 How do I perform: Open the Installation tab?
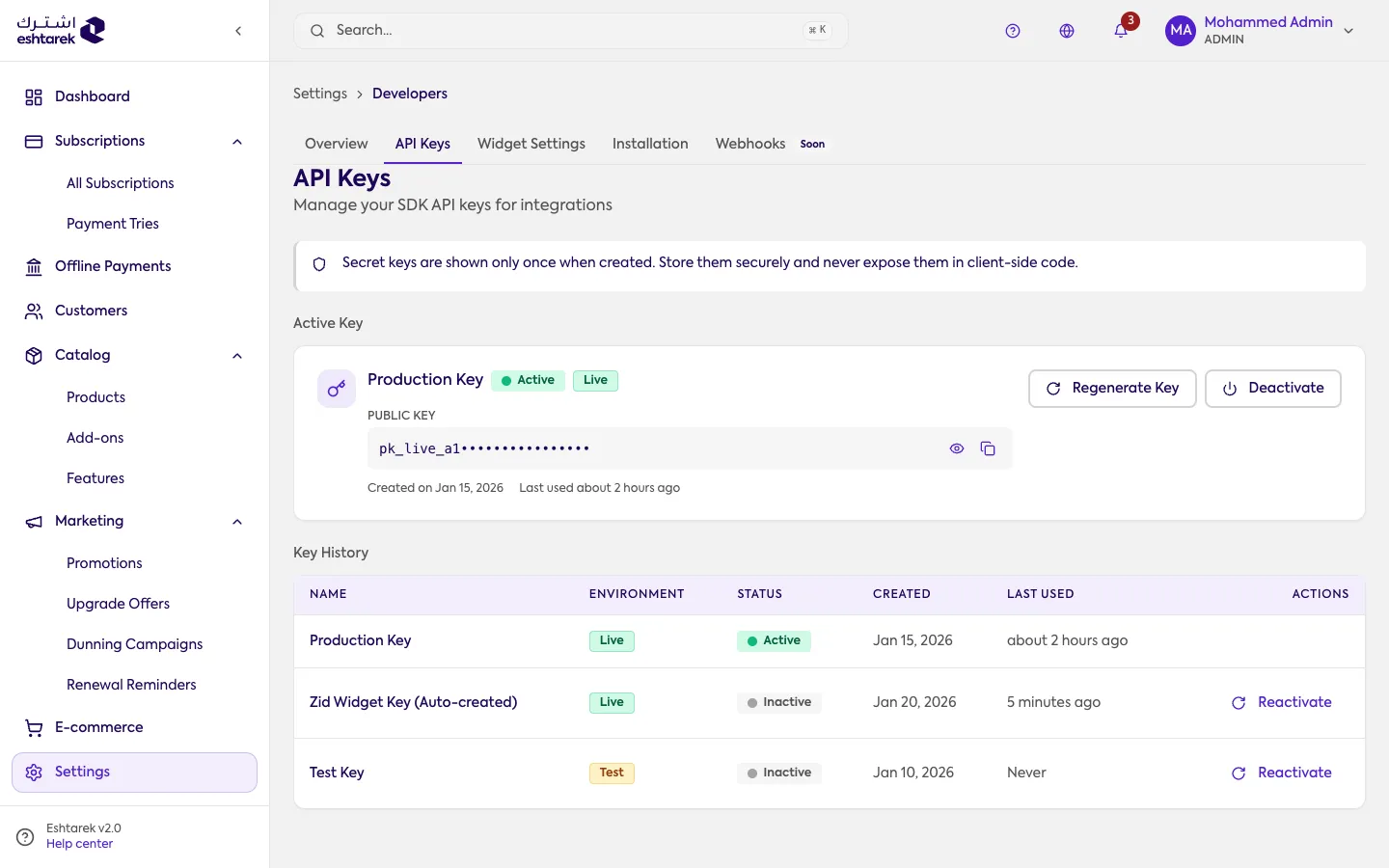click(x=650, y=144)
